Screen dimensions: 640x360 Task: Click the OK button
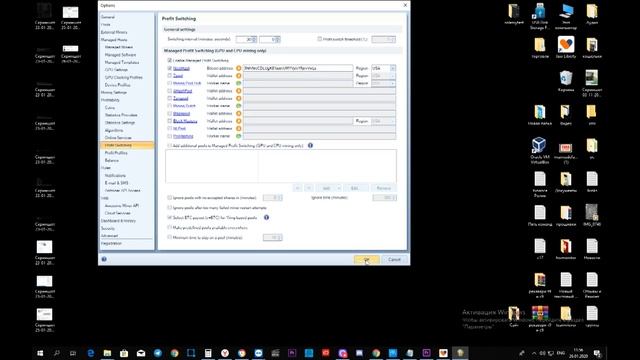[367, 259]
